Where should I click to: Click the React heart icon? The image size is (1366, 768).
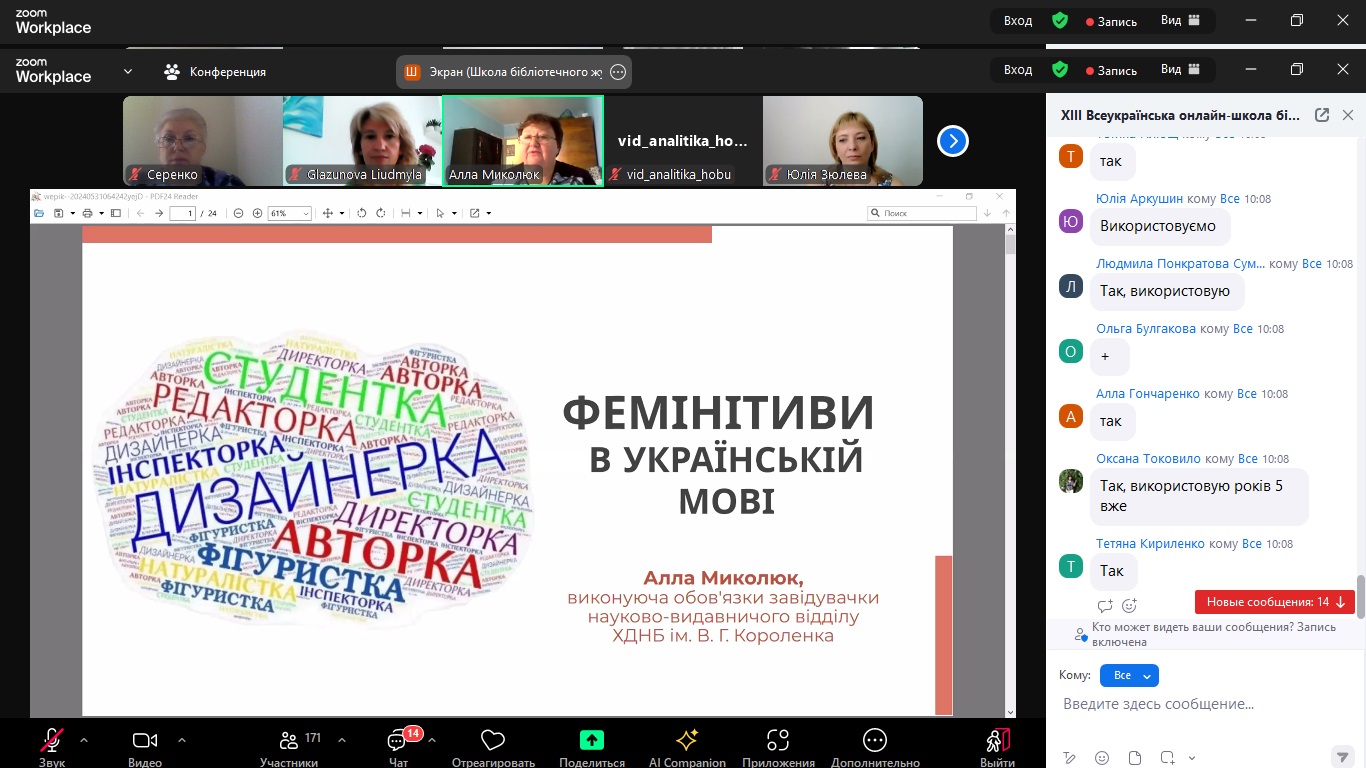point(492,740)
